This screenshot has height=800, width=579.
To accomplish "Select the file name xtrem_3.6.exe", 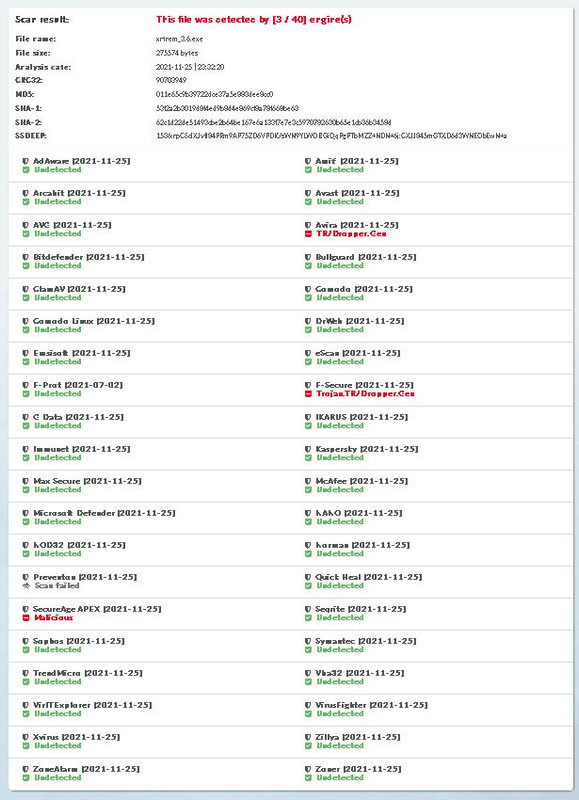I will click(180, 39).
